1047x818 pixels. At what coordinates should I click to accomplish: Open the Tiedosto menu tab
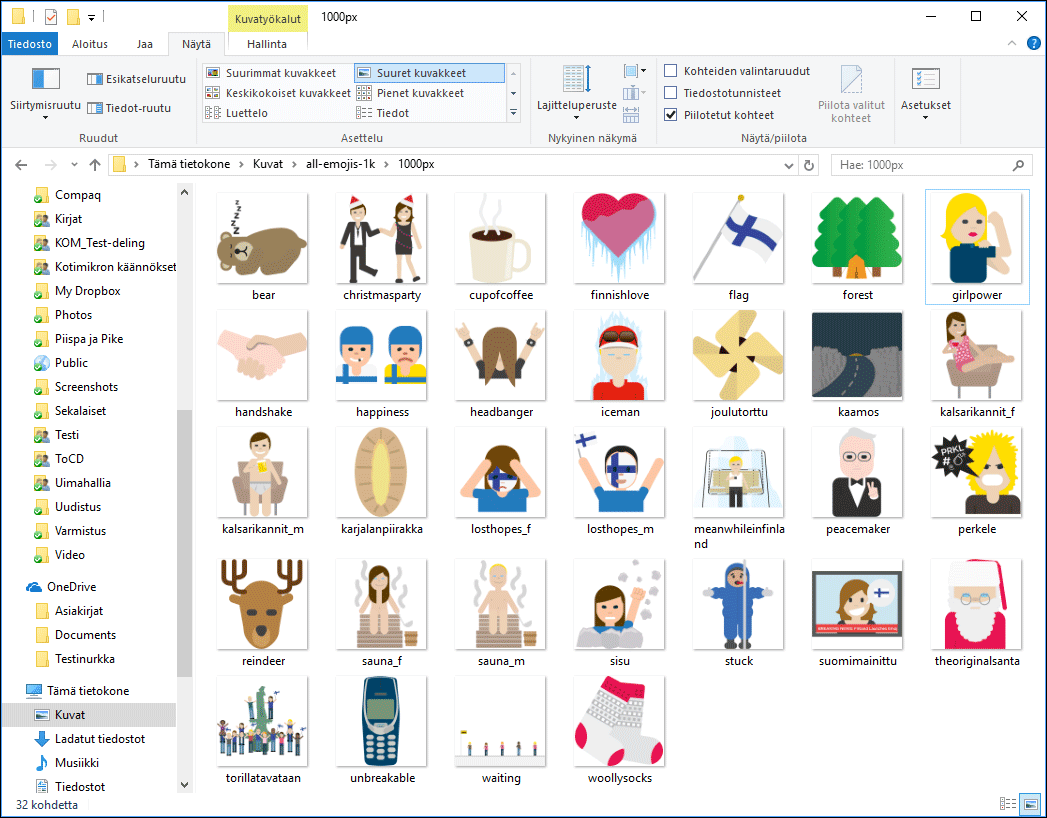pos(31,44)
